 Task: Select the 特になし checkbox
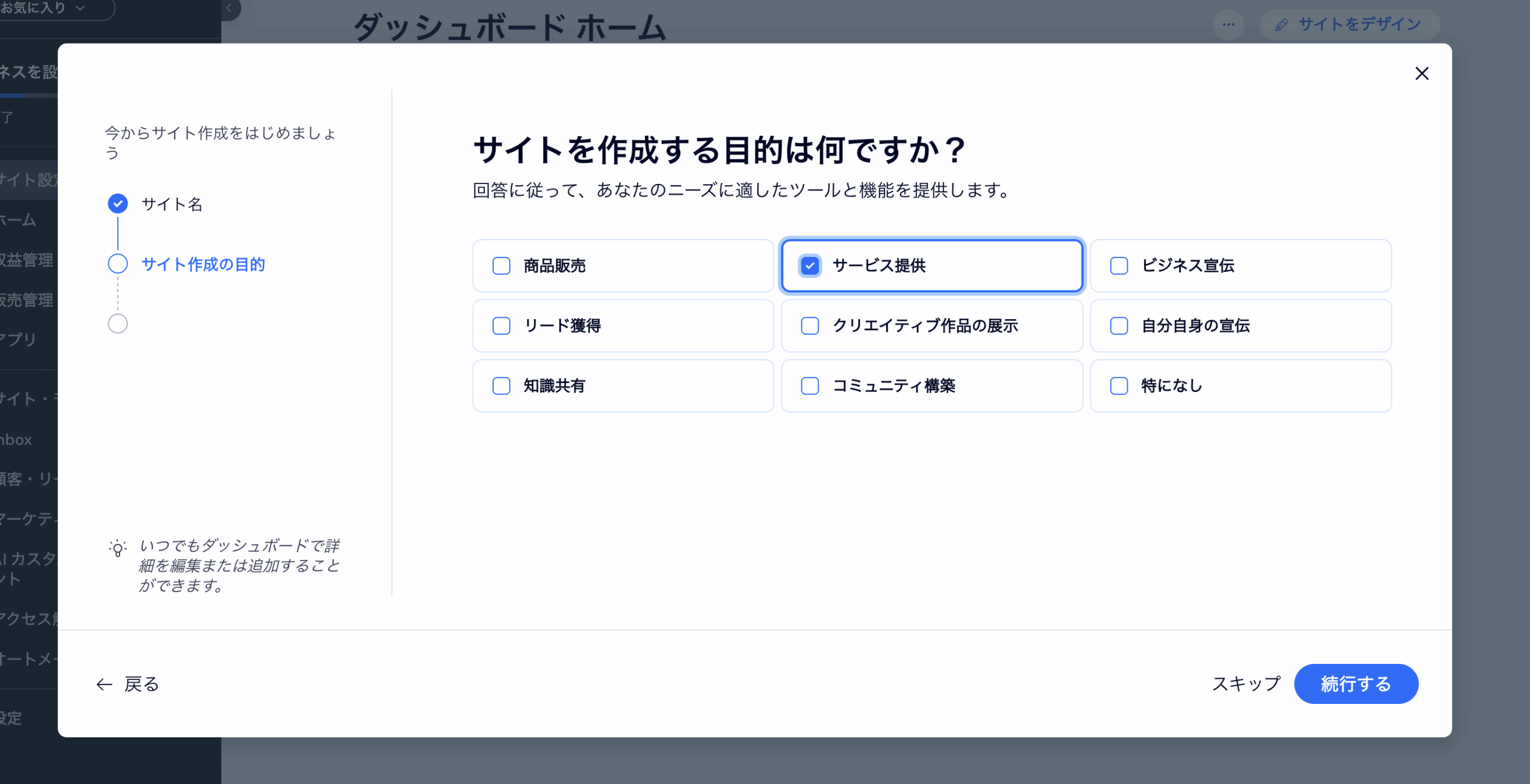click(x=1119, y=385)
